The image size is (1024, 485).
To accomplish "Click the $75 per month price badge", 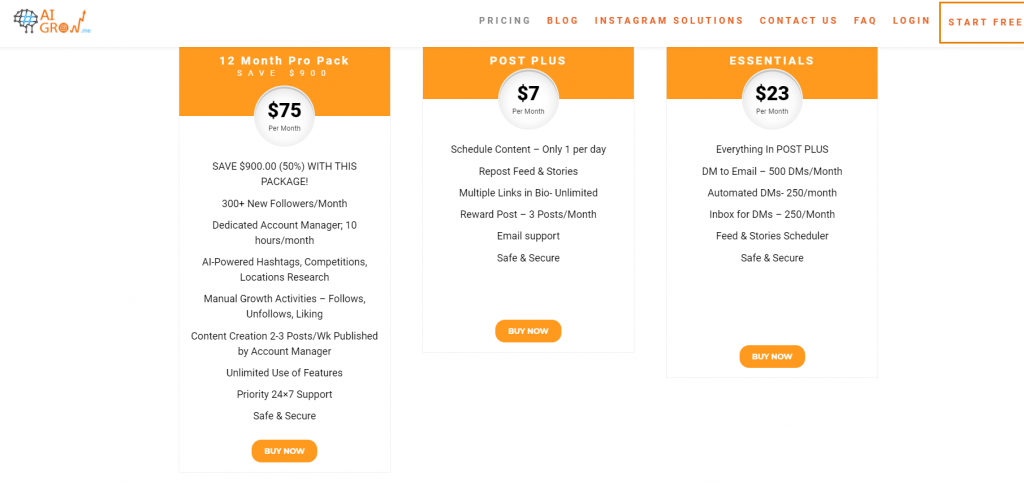I will pos(284,115).
